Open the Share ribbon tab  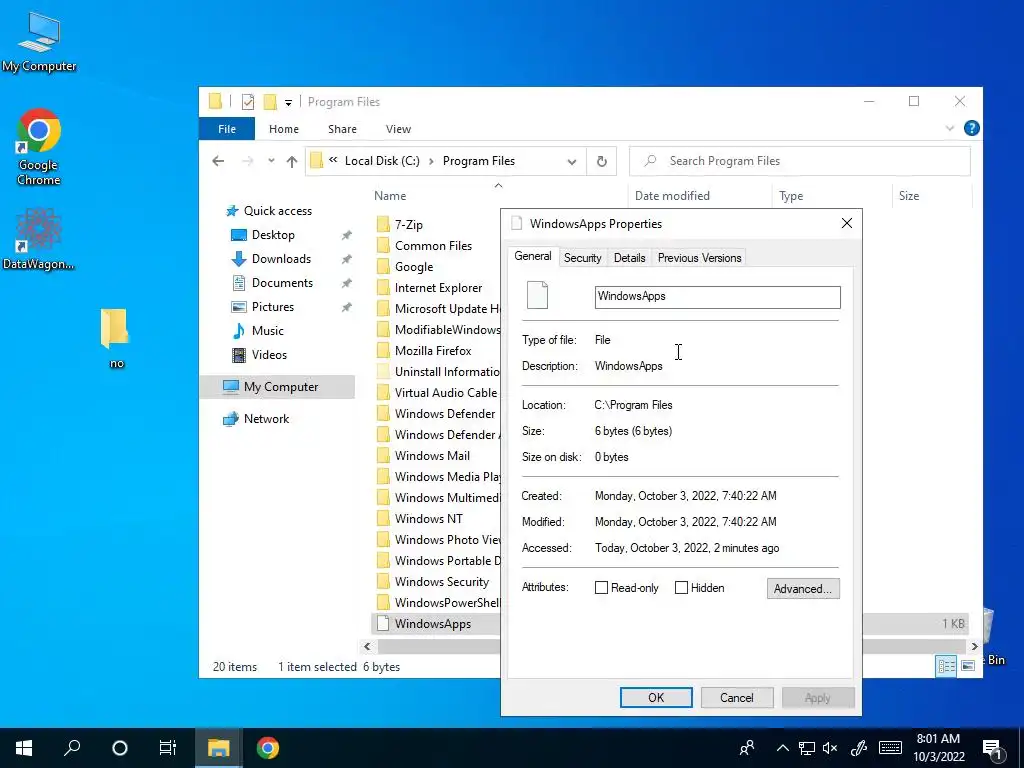pyautogui.click(x=342, y=129)
